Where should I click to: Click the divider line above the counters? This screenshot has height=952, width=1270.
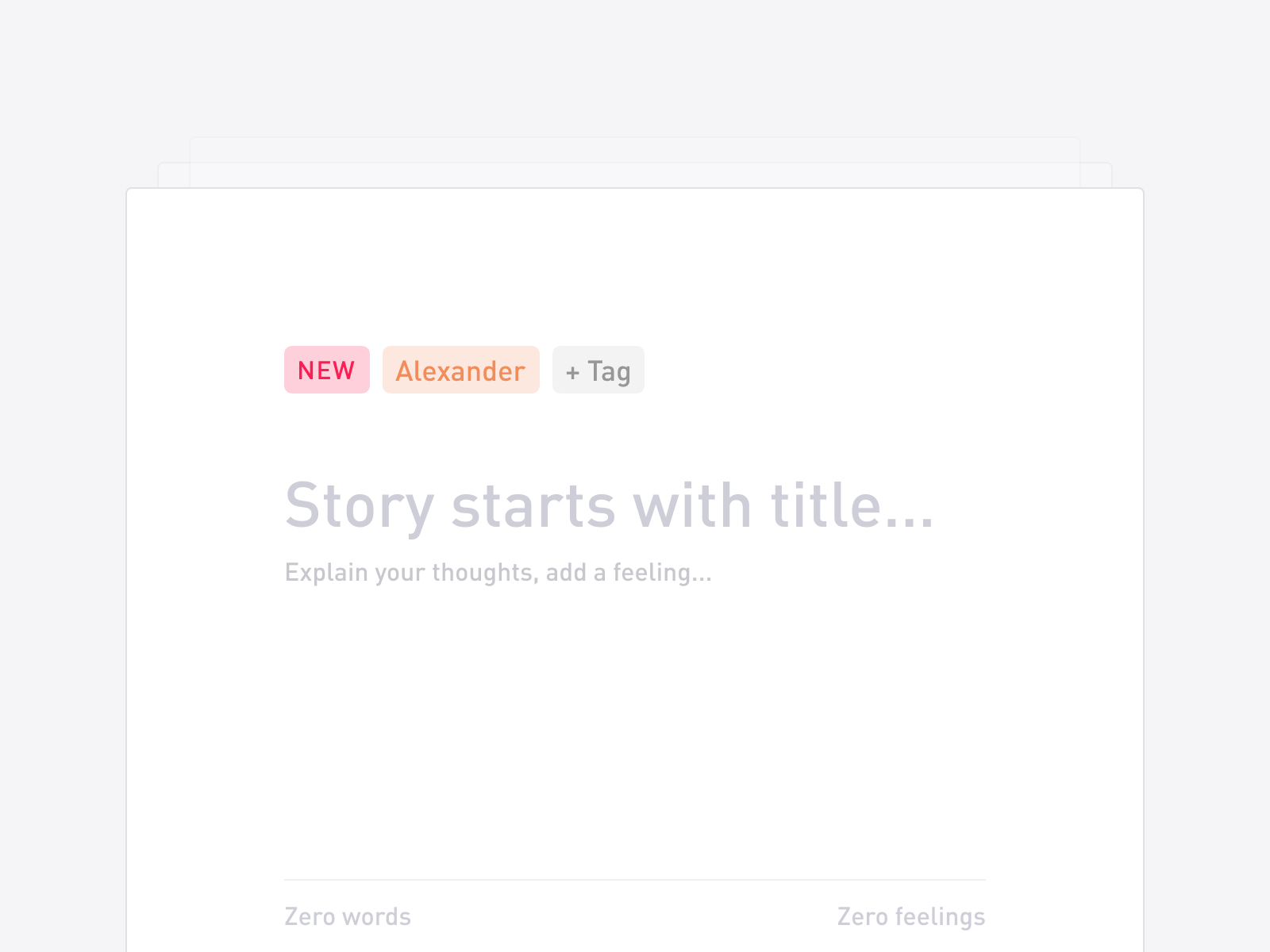coord(635,880)
